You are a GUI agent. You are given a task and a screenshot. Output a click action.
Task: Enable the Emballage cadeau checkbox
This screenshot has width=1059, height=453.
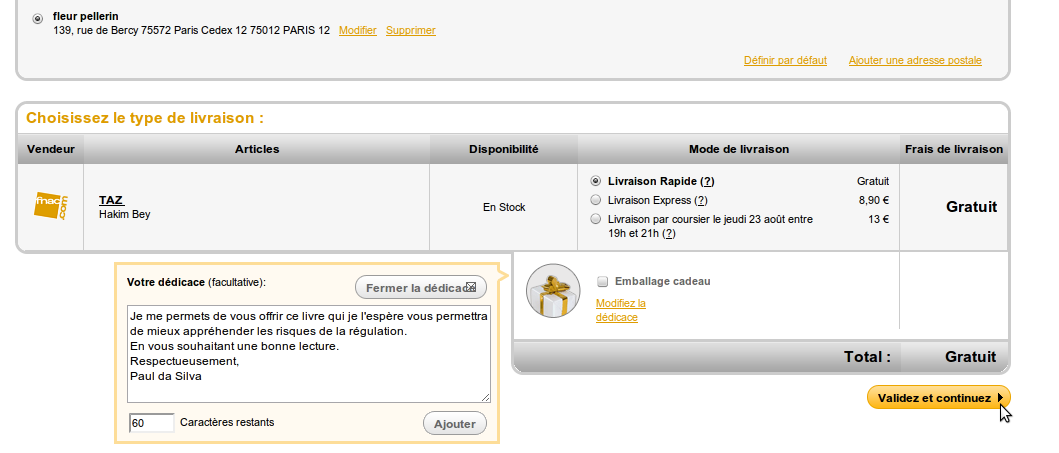[602, 281]
